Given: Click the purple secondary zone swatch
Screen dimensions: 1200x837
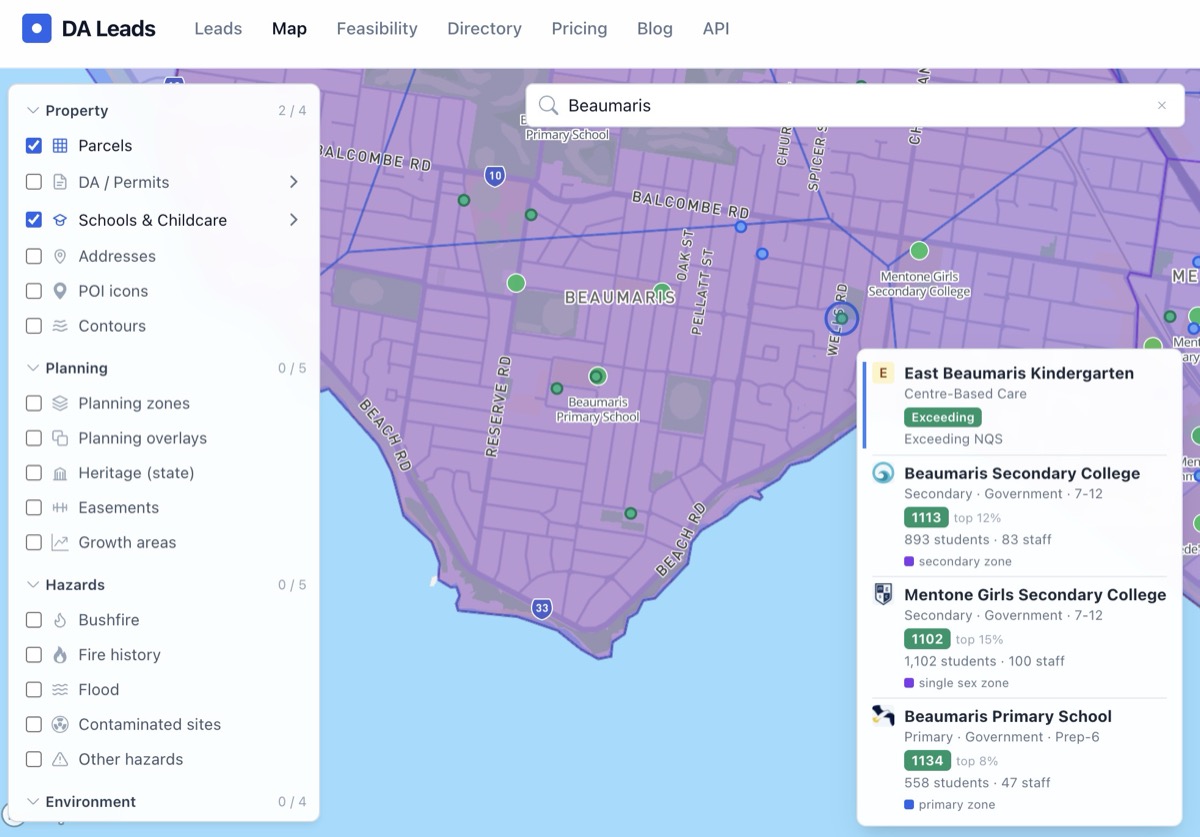Looking at the screenshot, I should coord(909,562).
